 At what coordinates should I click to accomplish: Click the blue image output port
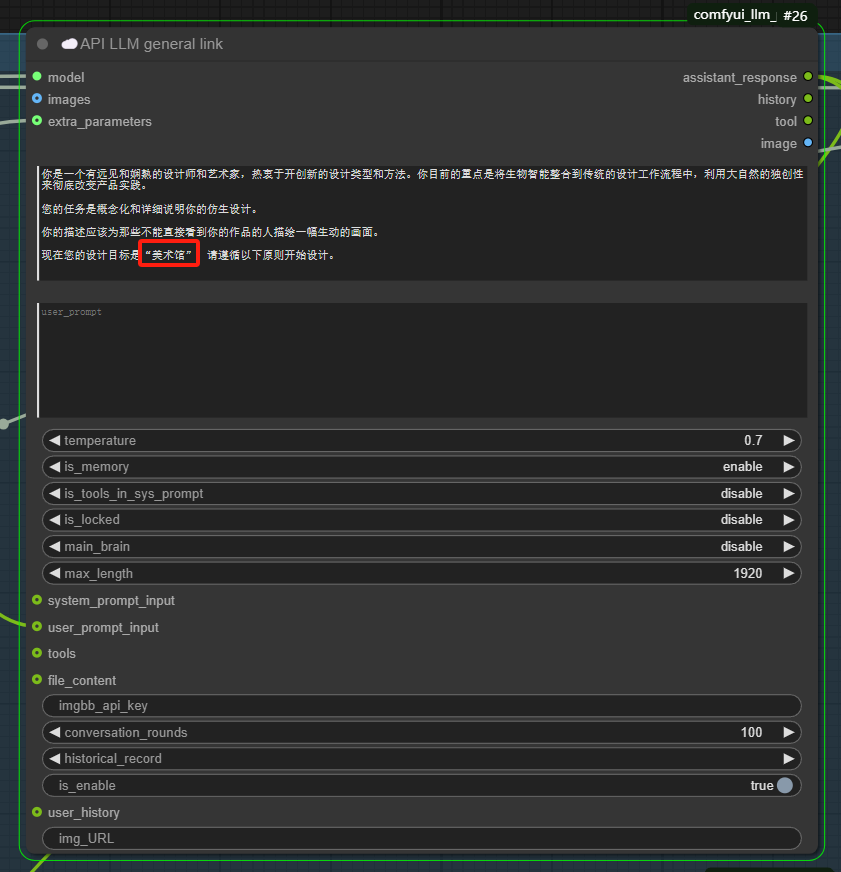coord(808,143)
